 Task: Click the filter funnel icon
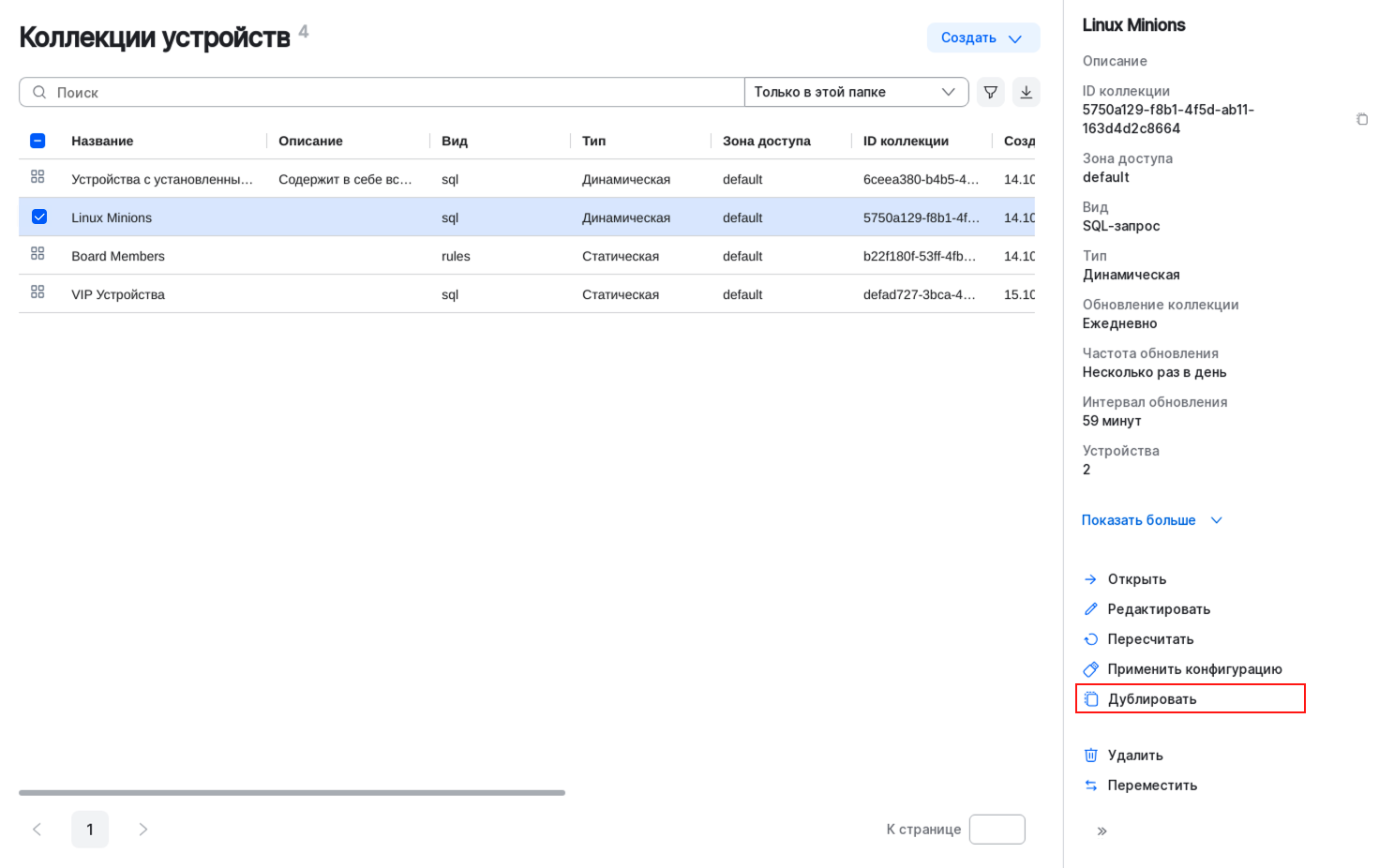(990, 92)
